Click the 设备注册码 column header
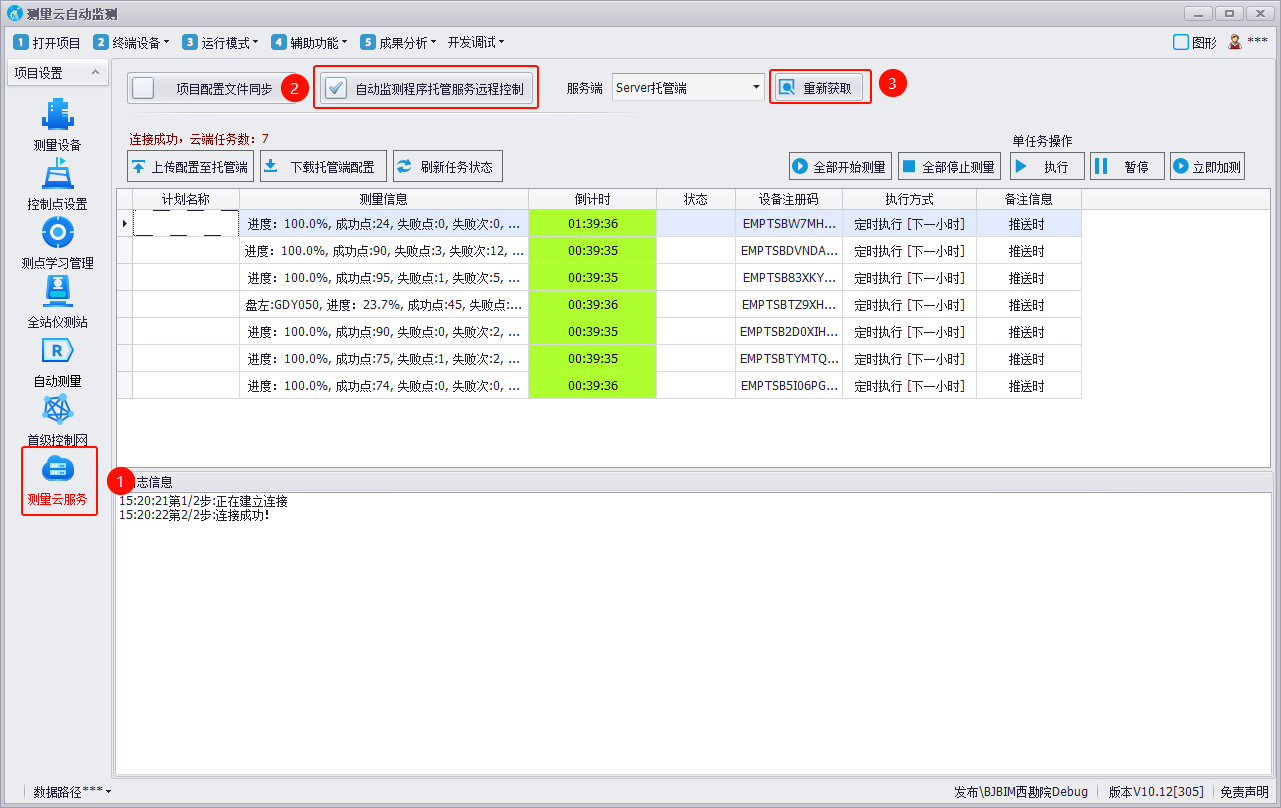The width and height of the screenshot is (1281, 808). (788, 199)
